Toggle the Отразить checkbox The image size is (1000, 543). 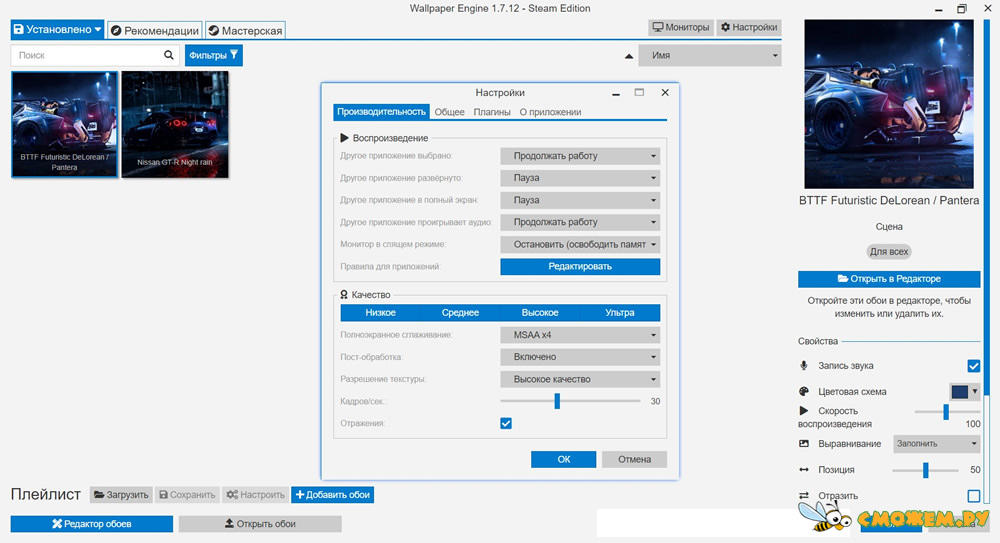pyautogui.click(x=973, y=496)
